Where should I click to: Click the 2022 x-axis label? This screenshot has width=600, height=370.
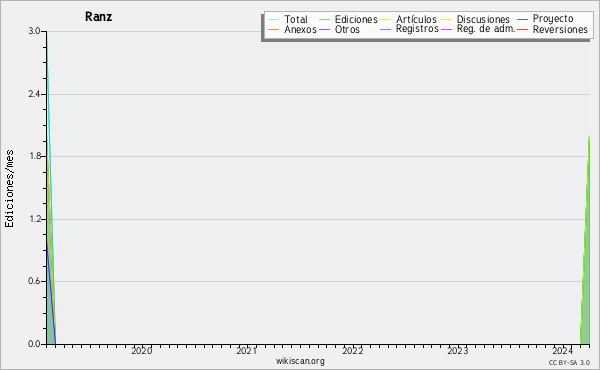(352, 350)
